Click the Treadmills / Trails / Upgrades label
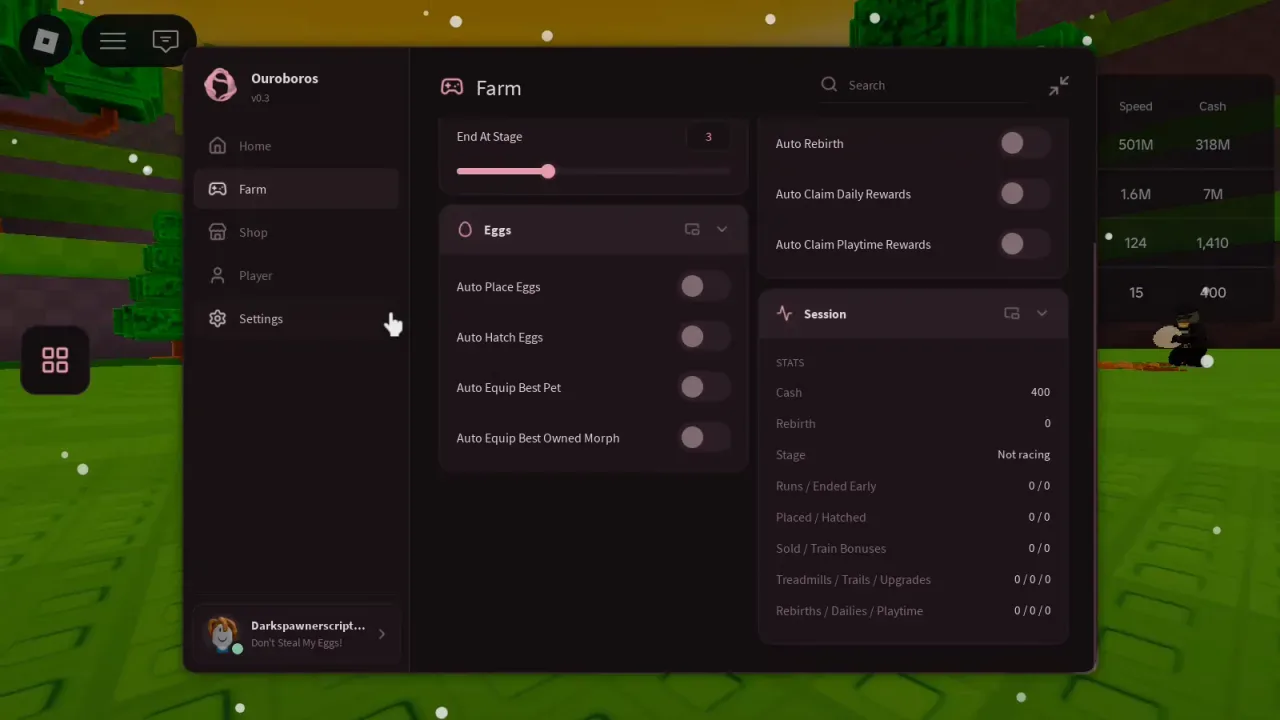Image resolution: width=1280 pixels, height=720 pixels. tap(853, 579)
